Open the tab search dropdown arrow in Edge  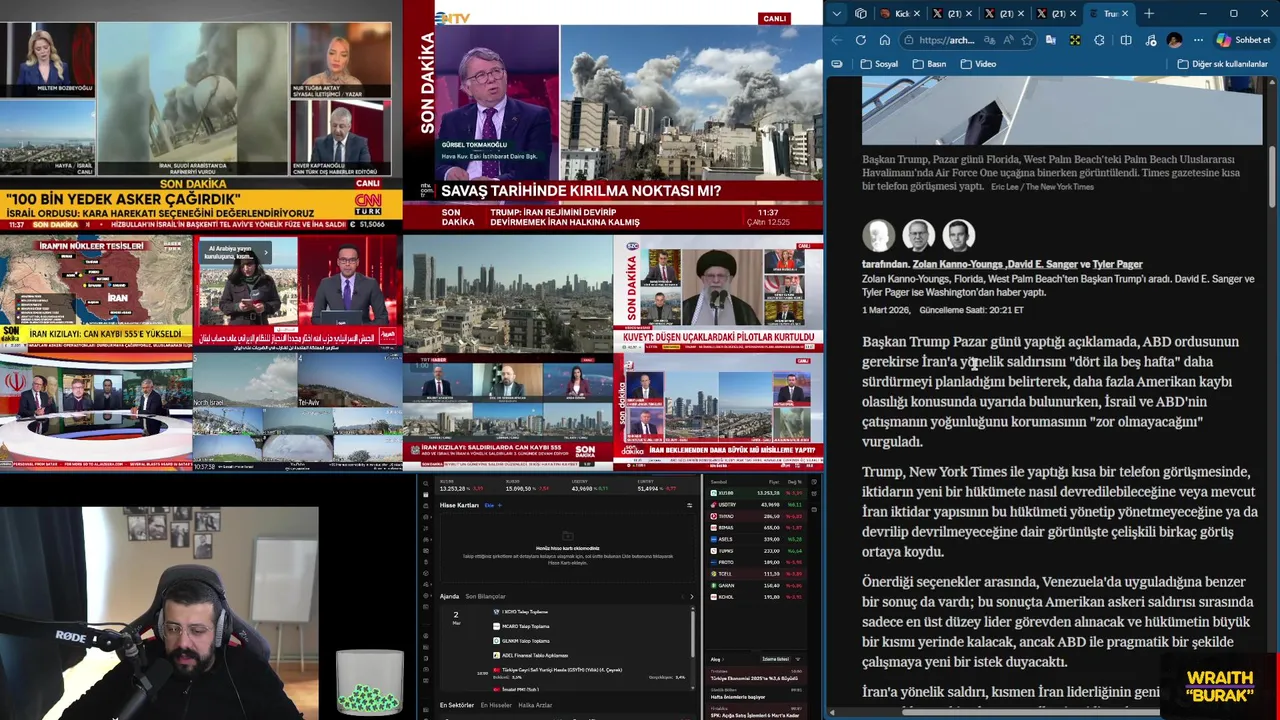tap(837, 14)
